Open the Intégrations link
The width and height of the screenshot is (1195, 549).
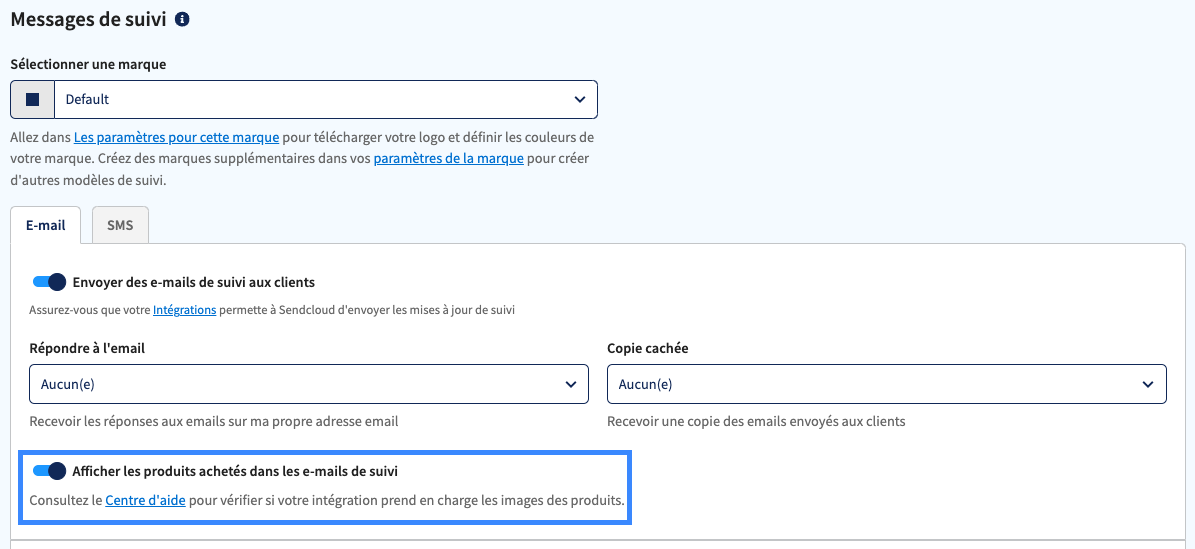point(184,310)
